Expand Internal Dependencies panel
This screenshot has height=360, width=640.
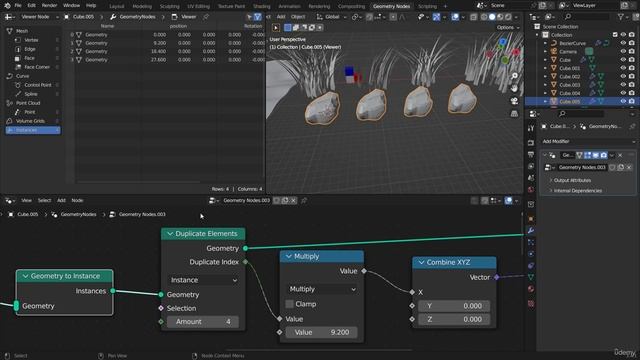(578, 191)
